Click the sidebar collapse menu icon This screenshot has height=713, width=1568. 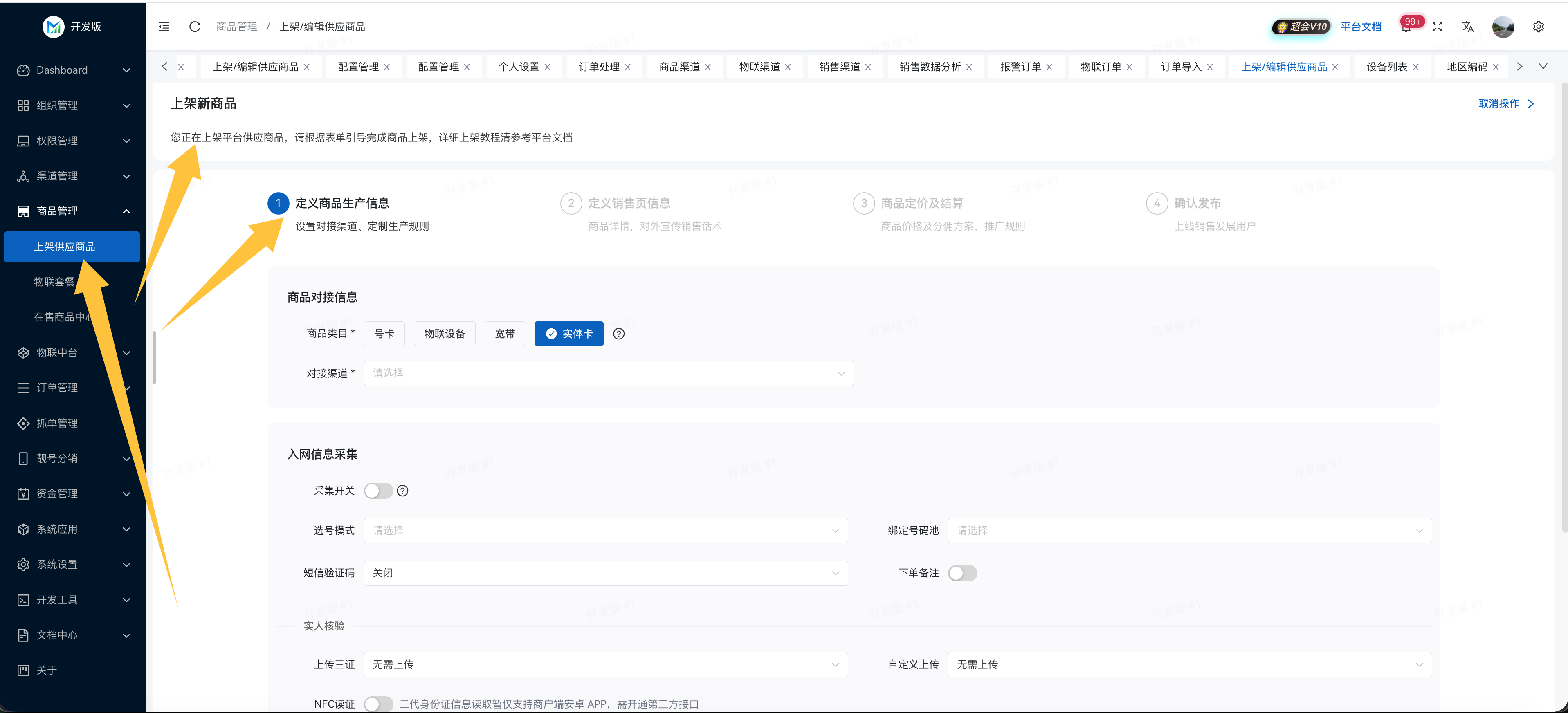pos(164,27)
